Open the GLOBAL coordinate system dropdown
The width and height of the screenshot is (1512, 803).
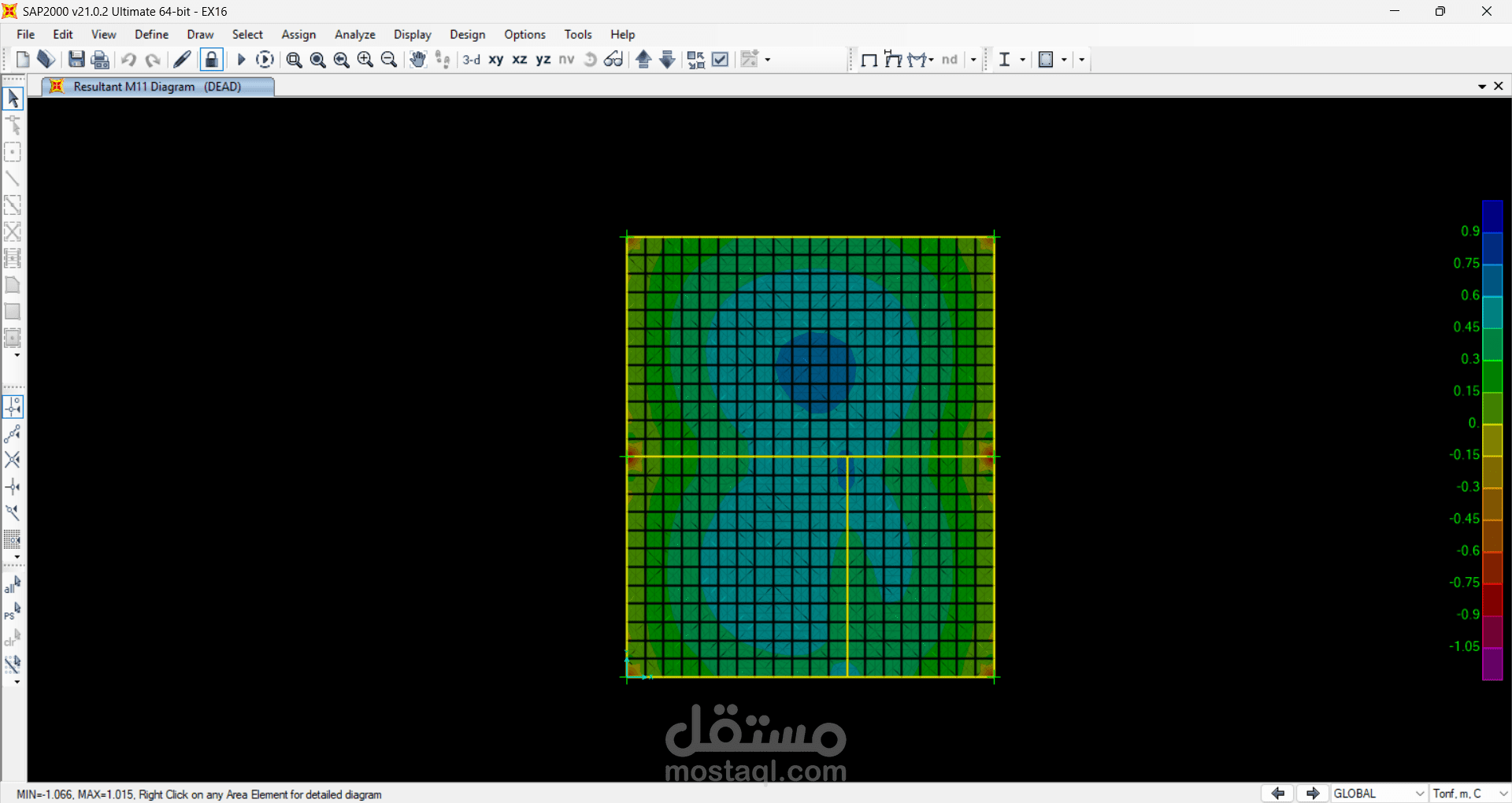click(1379, 794)
